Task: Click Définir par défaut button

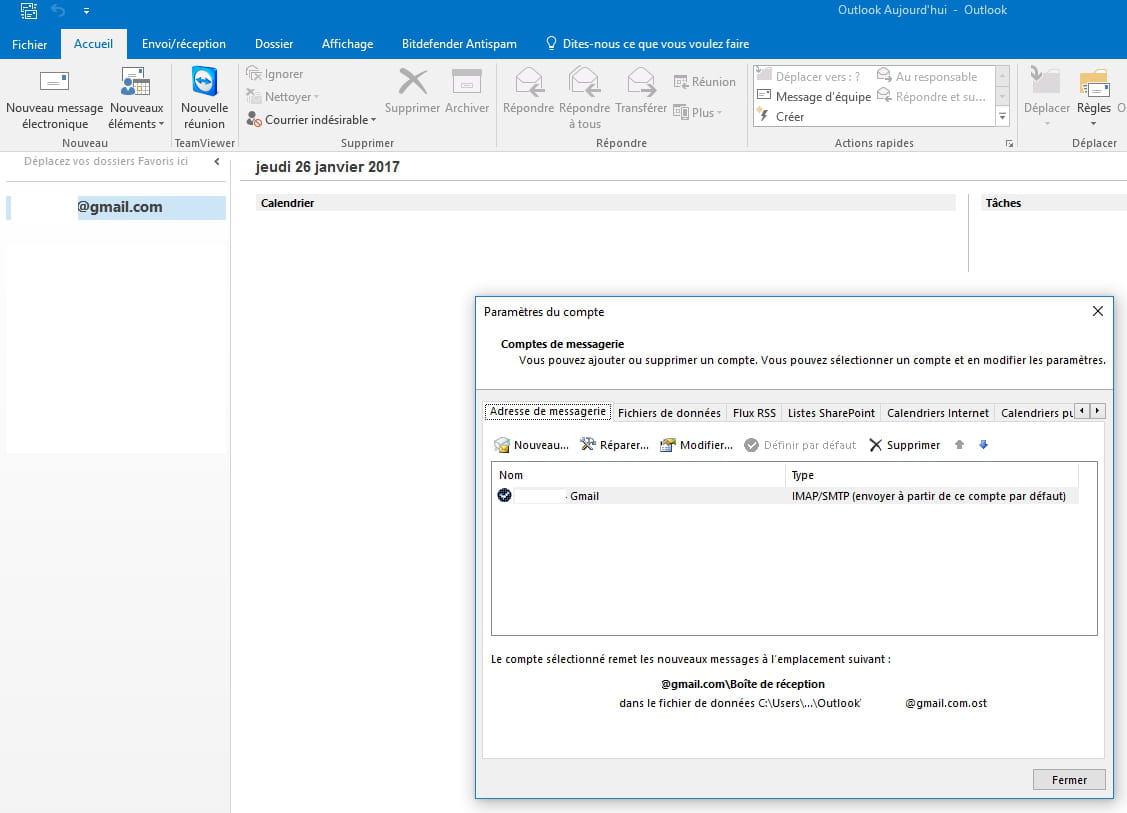Action: (800, 445)
